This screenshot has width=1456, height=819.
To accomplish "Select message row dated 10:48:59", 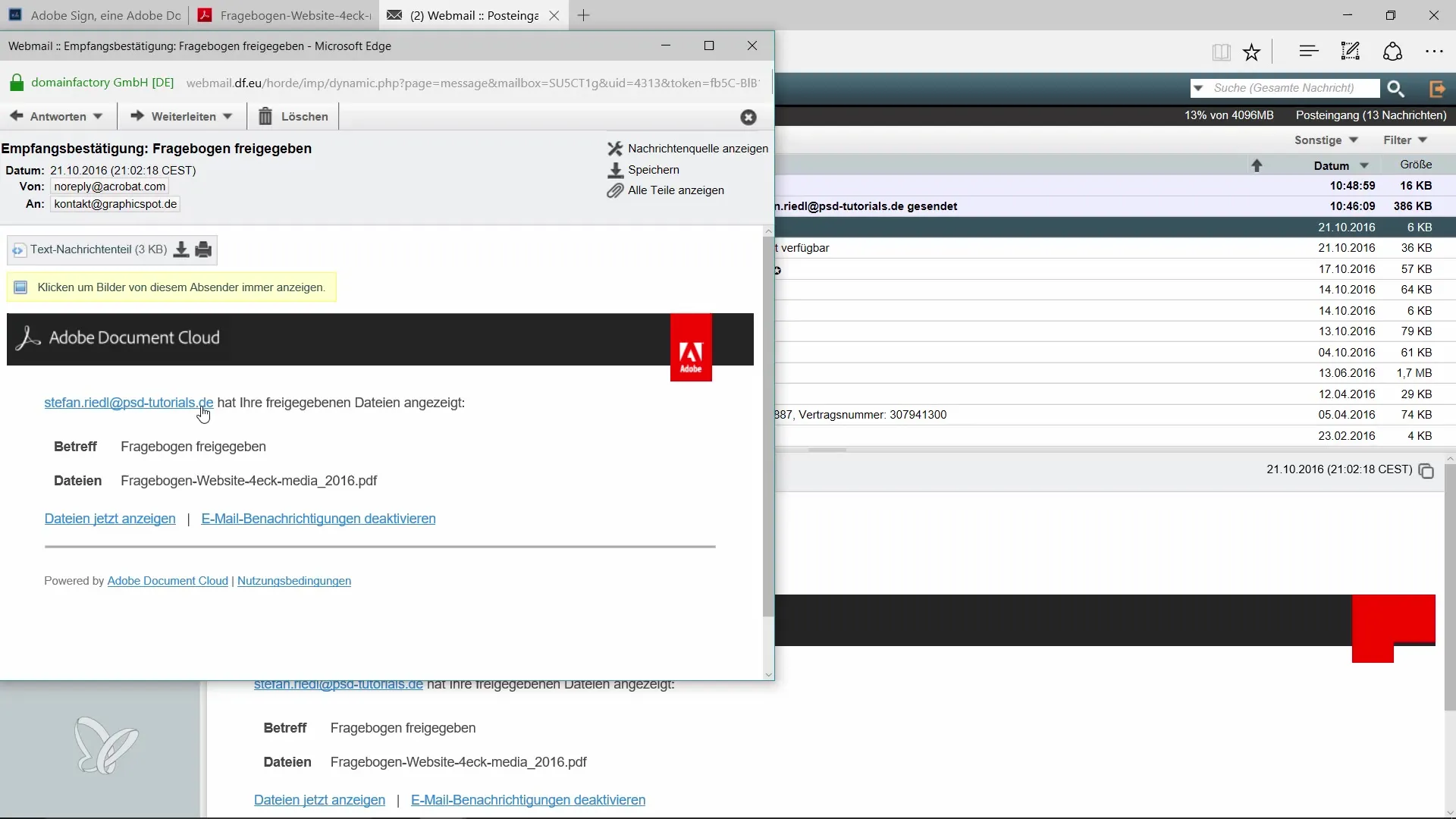I will coord(1115,186).
